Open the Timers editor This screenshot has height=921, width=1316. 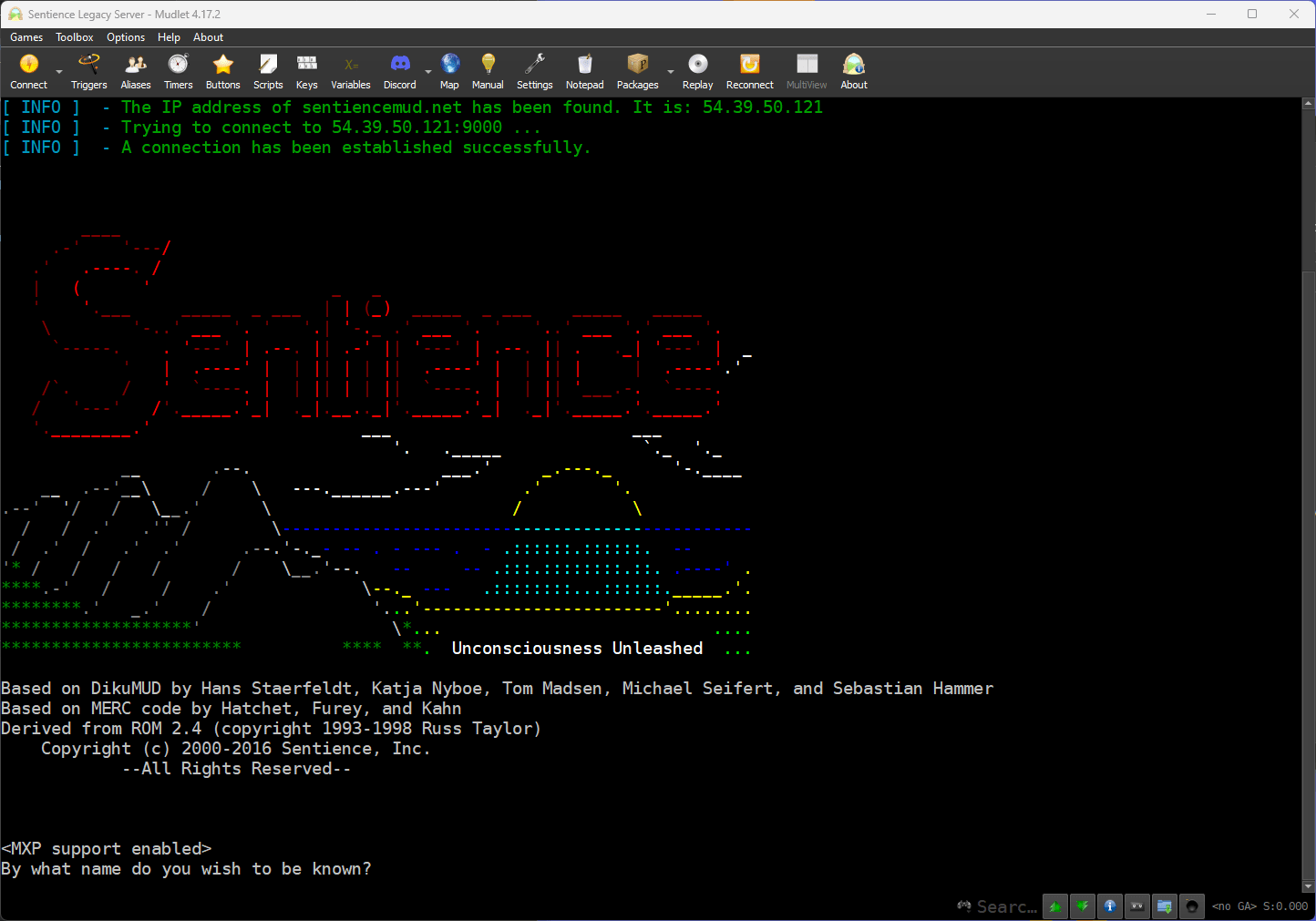[179, 71]
